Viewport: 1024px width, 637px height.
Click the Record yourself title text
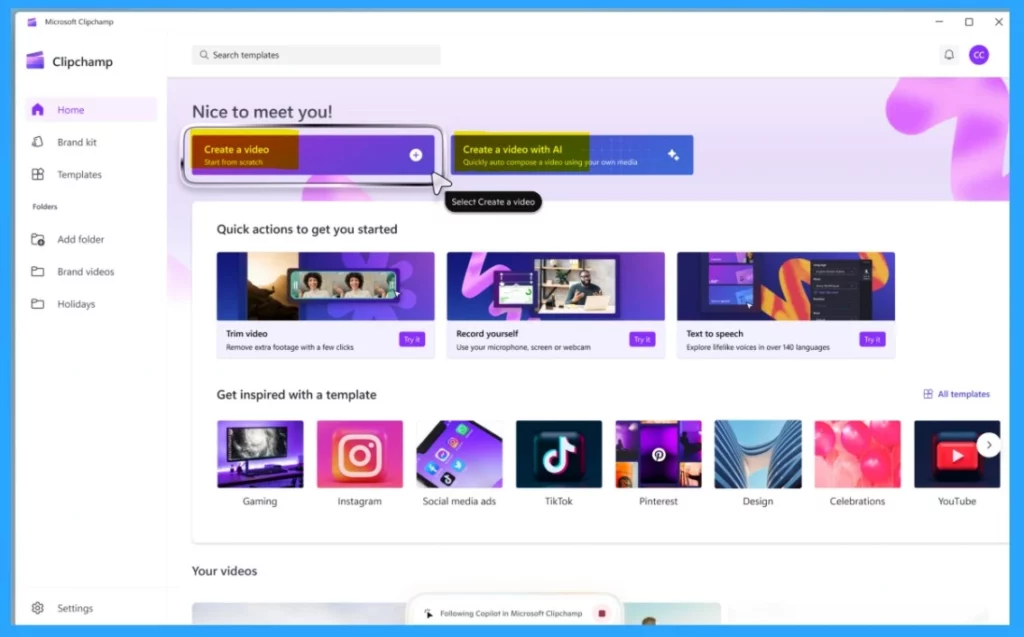tap(487, 333)
